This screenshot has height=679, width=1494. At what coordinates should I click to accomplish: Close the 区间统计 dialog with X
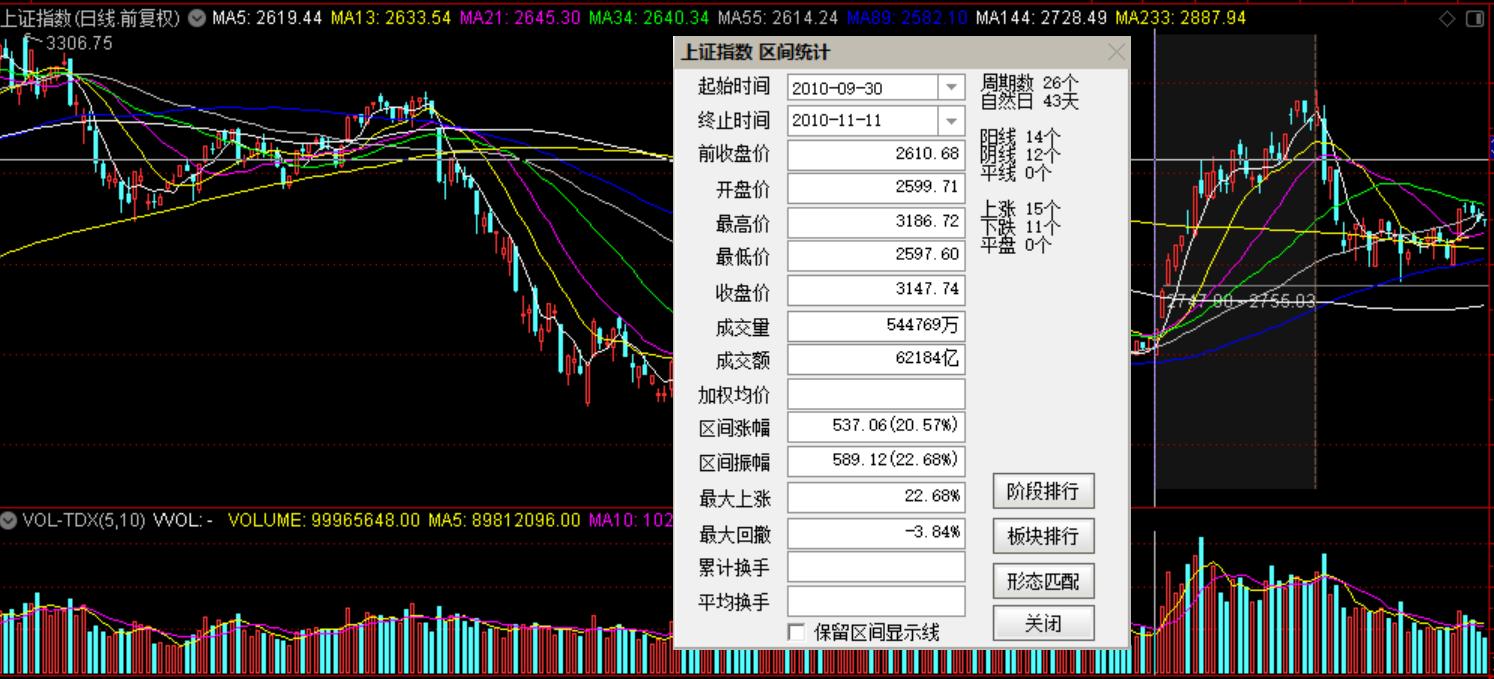(x=1116, y=52)
